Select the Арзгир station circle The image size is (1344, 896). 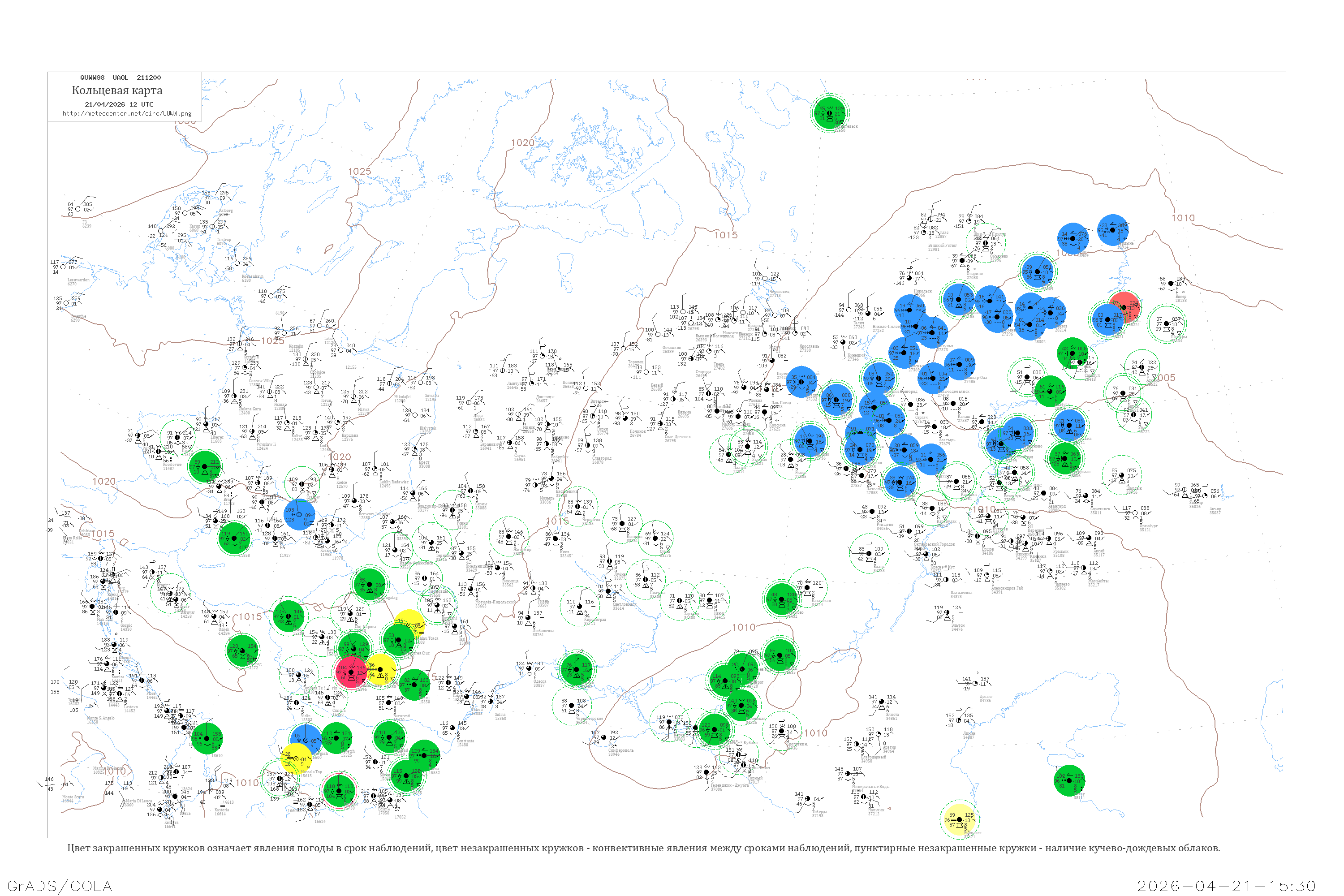click(x=879, y=734)
